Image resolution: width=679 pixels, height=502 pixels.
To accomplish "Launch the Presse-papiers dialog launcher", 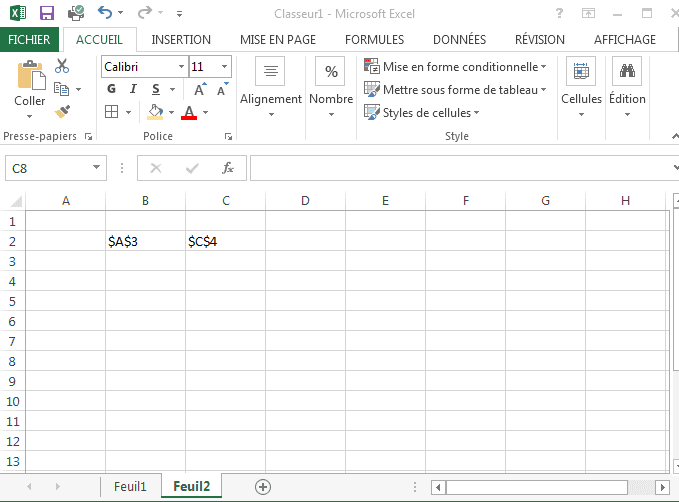I will [x=88, y=137].
